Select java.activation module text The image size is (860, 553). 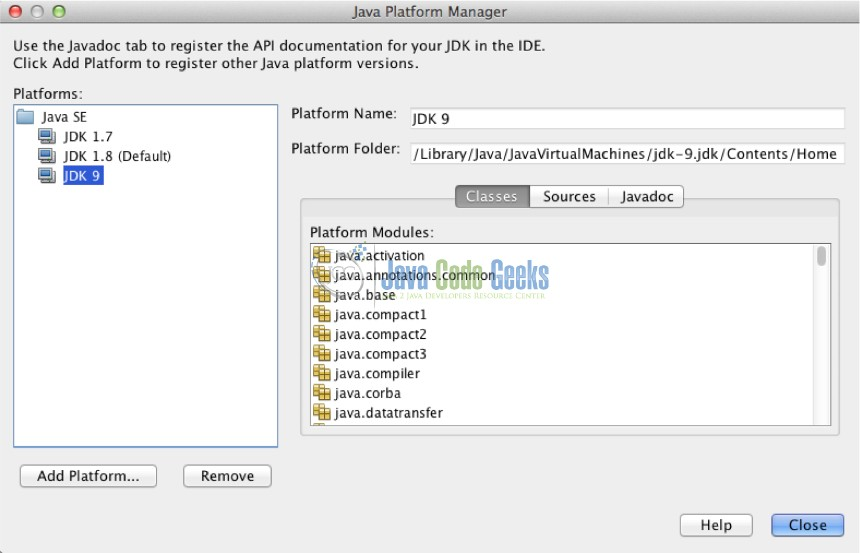380,256
